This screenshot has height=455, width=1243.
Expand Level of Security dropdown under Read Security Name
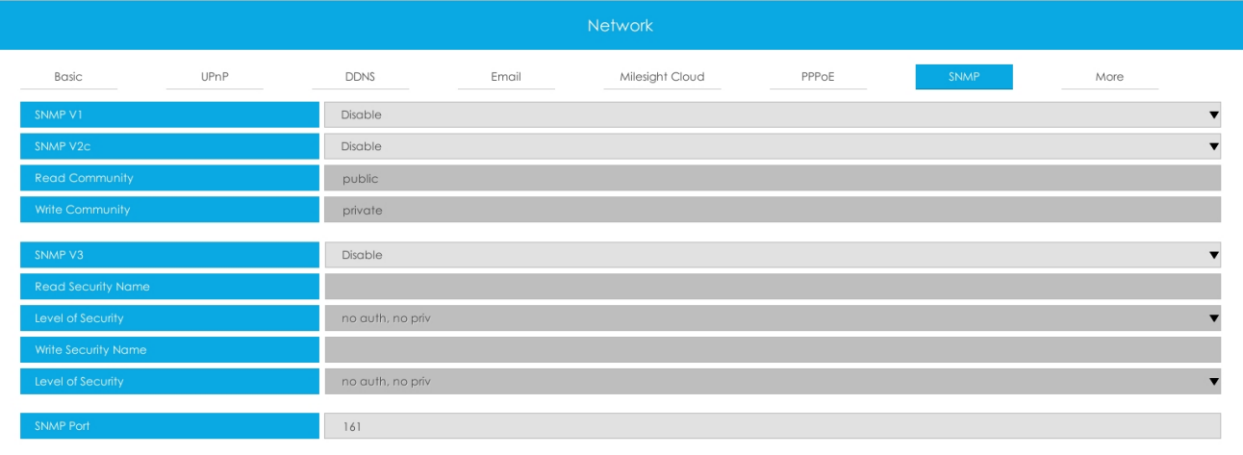[x=772, y=318]
